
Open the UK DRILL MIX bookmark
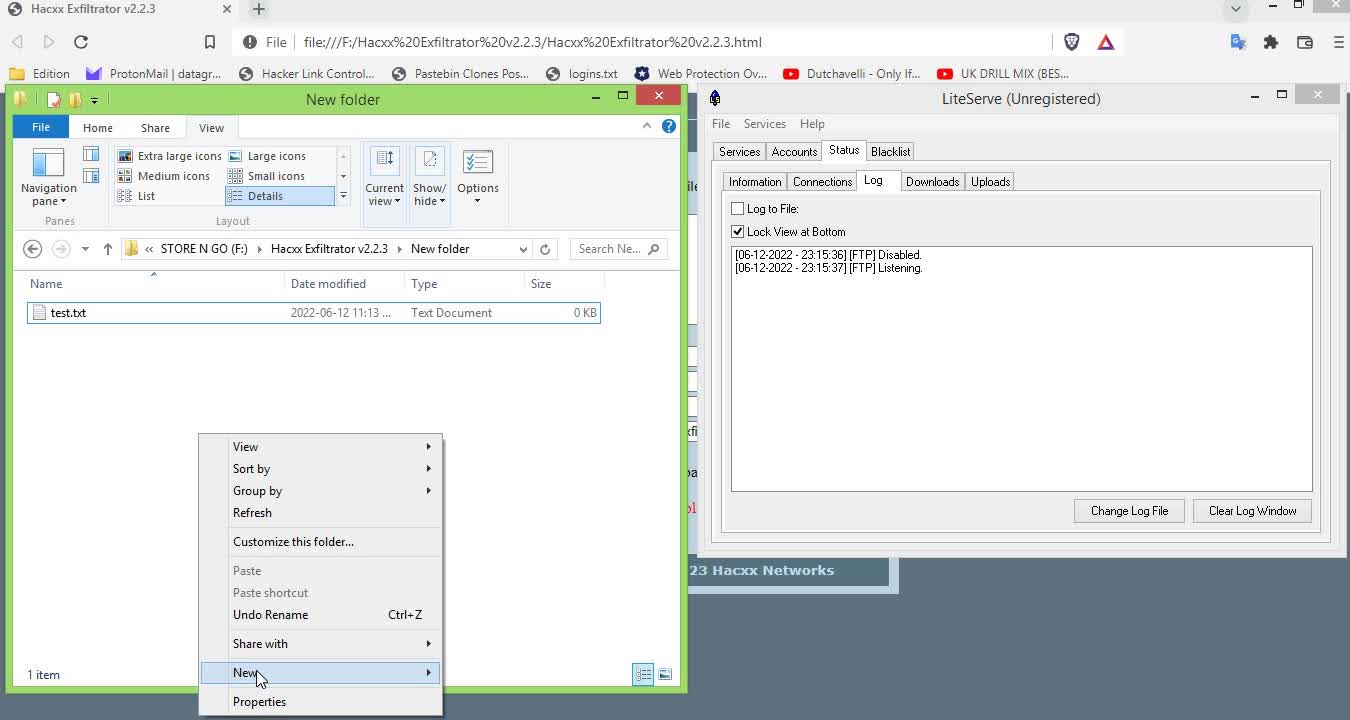[x=1003, y=73]
